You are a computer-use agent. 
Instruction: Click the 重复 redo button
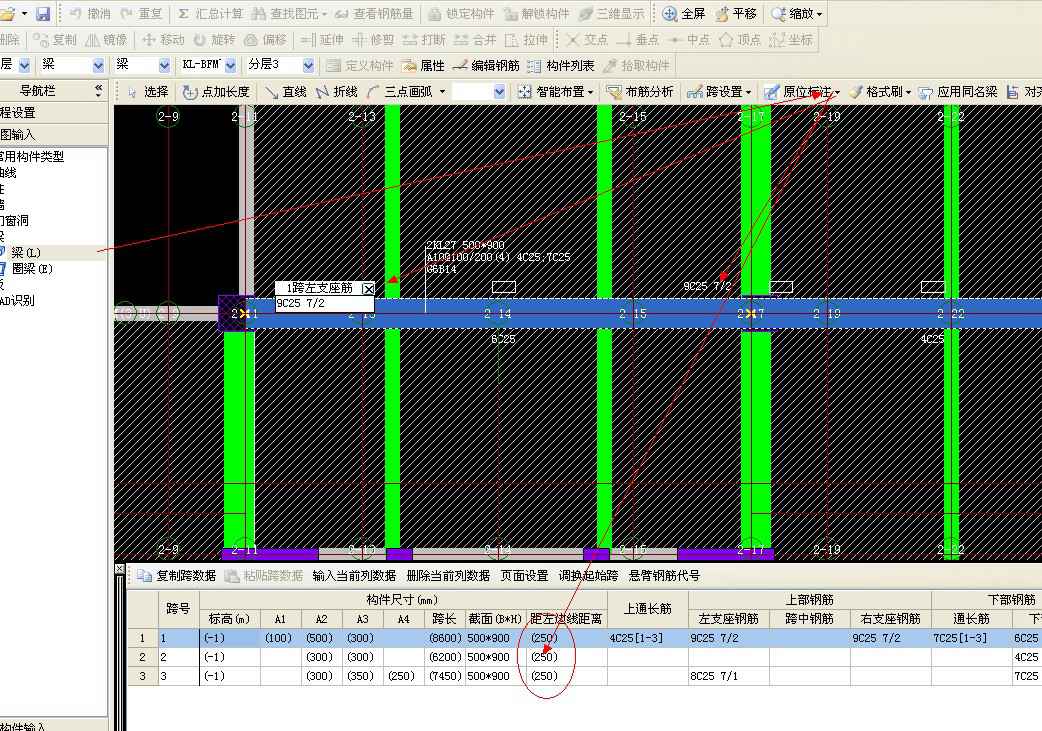pyautogui.click(x=141, y=13)
